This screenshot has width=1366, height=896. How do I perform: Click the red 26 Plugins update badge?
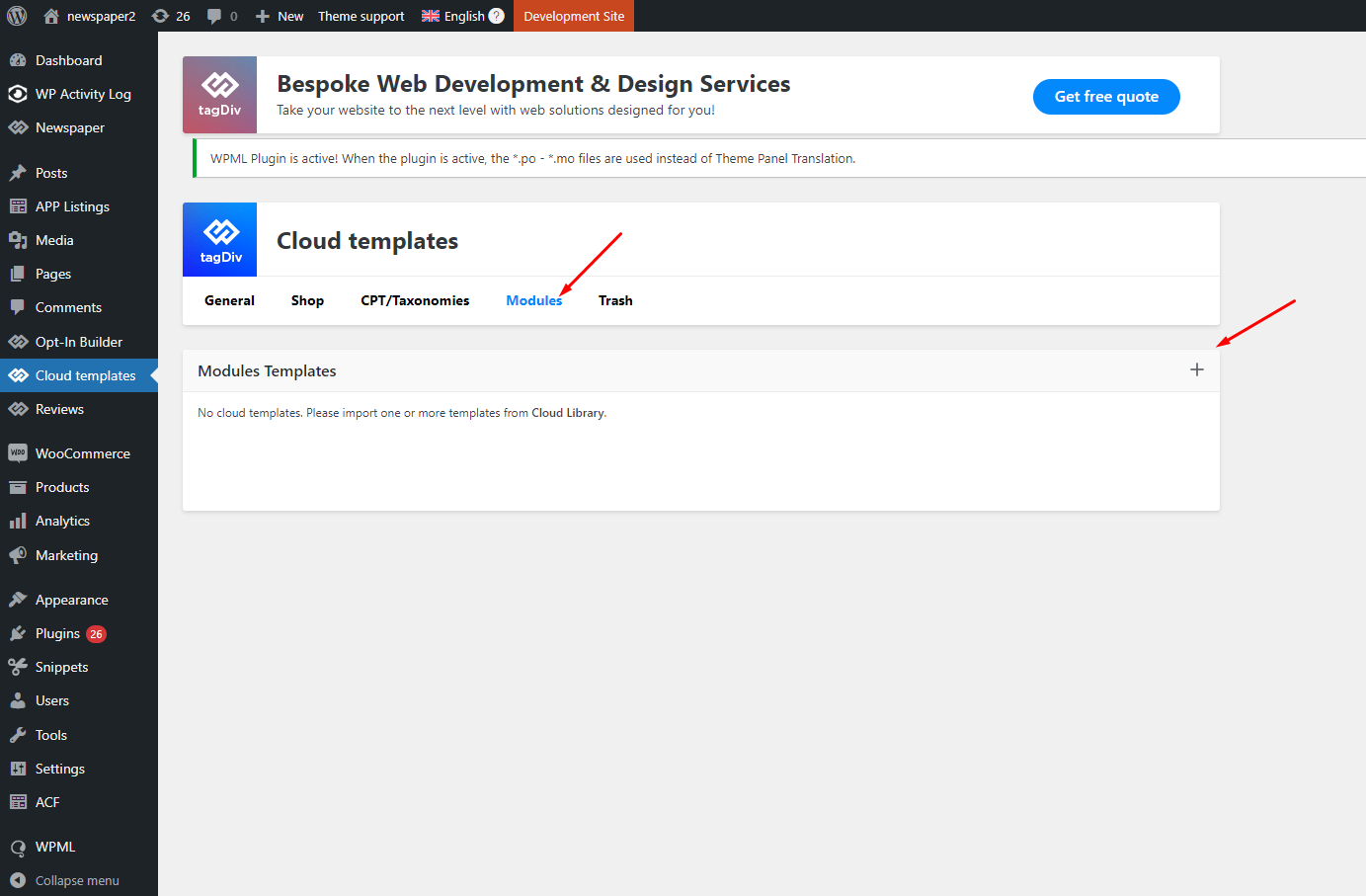(x=96, y=634)
